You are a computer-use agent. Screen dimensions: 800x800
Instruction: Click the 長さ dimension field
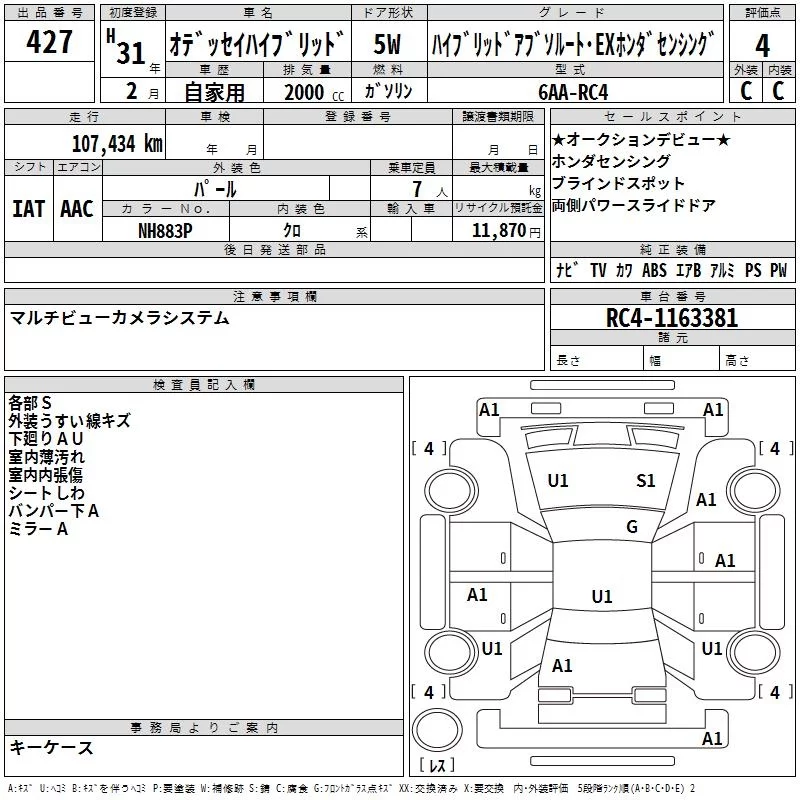tap(596, 359)
